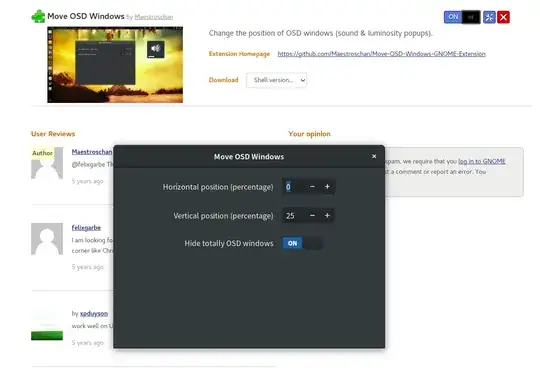The height and width of the screenshot is (376, 540).
Task: Open the GitHub Extension Homepage link
Action: click(382, 54)
